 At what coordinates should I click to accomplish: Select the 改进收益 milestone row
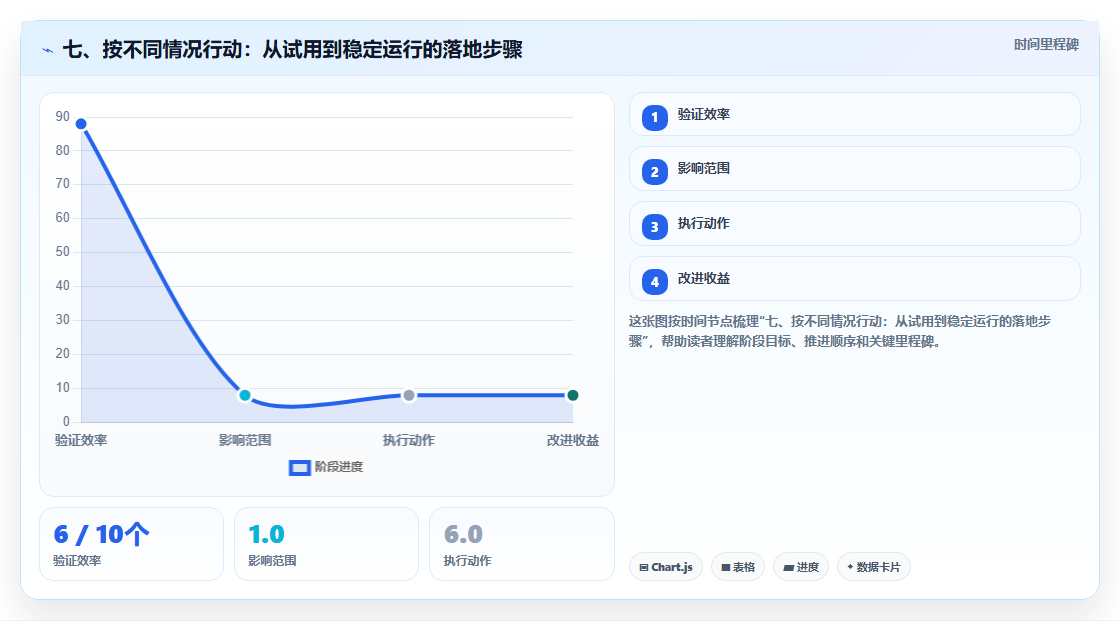tap(854, 279)
